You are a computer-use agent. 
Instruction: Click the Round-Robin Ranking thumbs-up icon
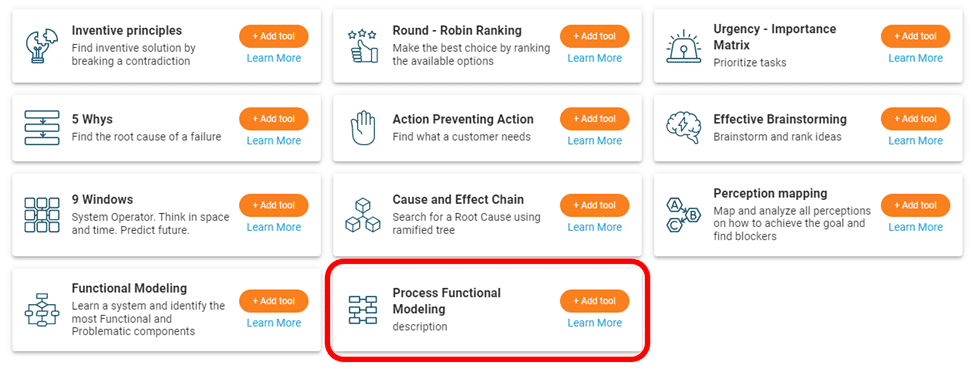point(363,45)
